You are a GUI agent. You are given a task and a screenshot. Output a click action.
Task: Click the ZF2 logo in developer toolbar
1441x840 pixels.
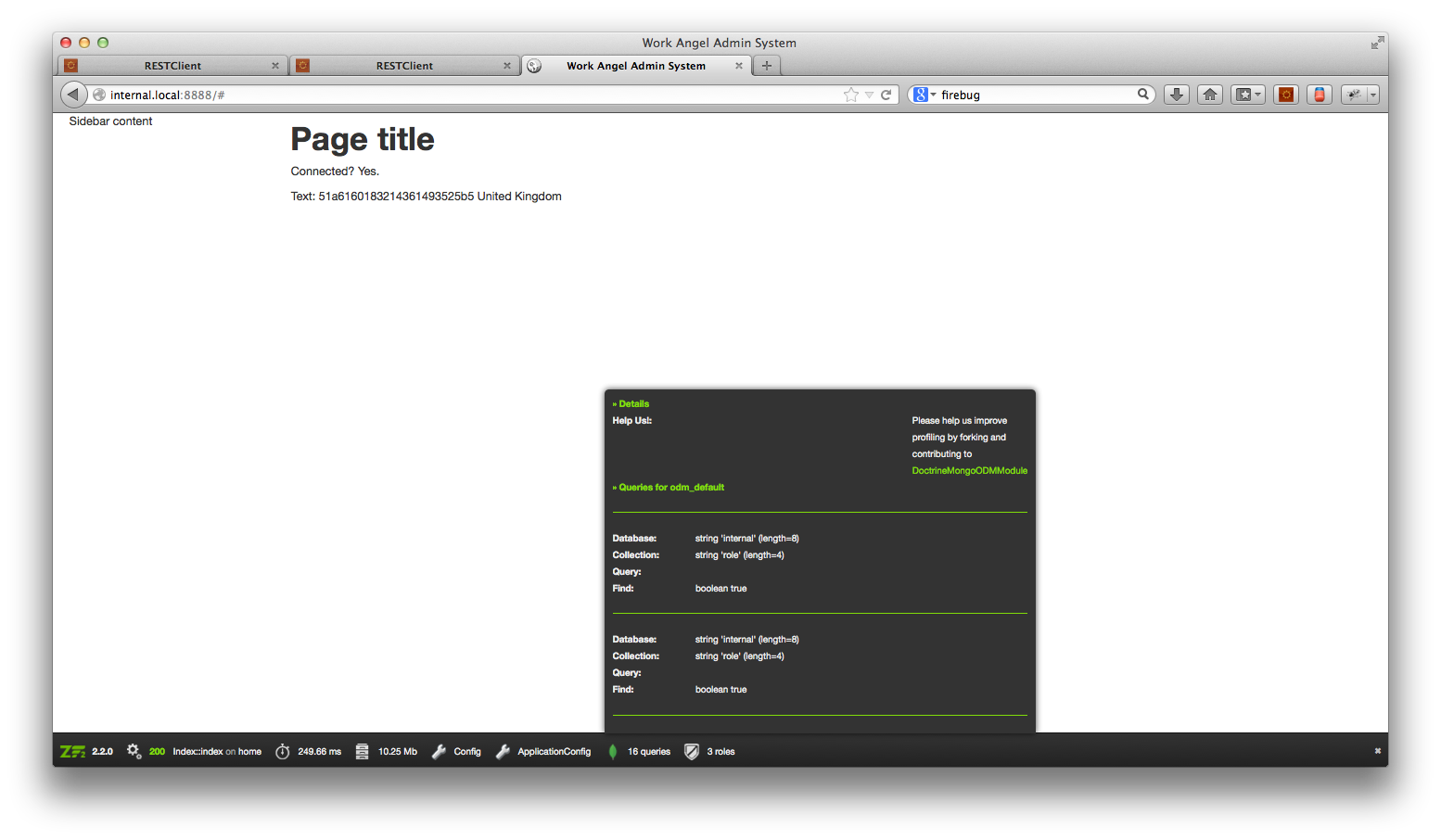pyautogui.click(x=72, y=751)
